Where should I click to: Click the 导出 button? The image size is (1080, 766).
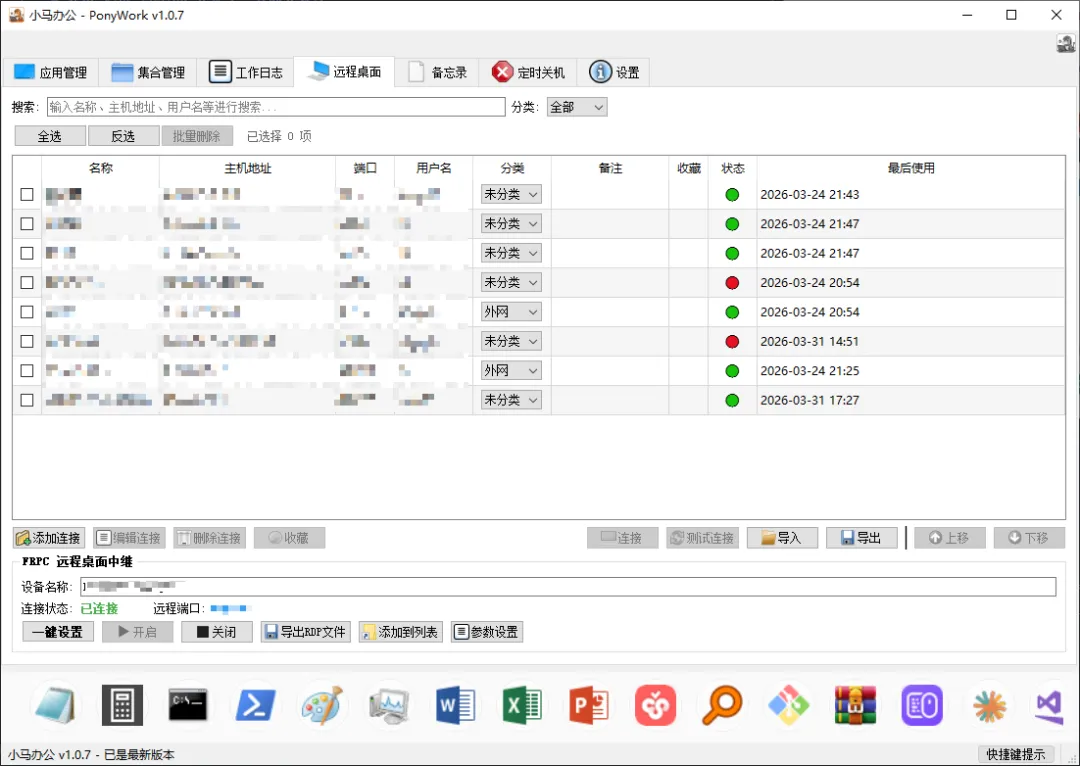click(x=862, y=537)
